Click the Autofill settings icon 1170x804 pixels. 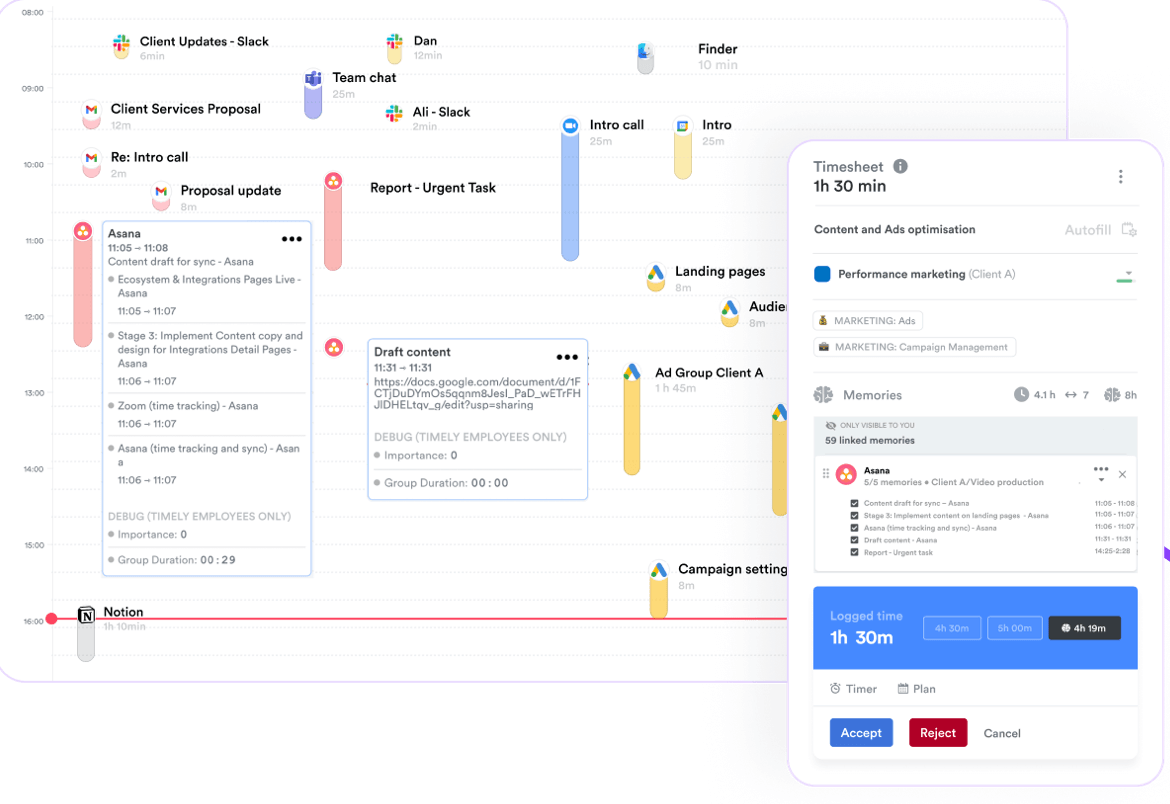tap(1131, 230)
